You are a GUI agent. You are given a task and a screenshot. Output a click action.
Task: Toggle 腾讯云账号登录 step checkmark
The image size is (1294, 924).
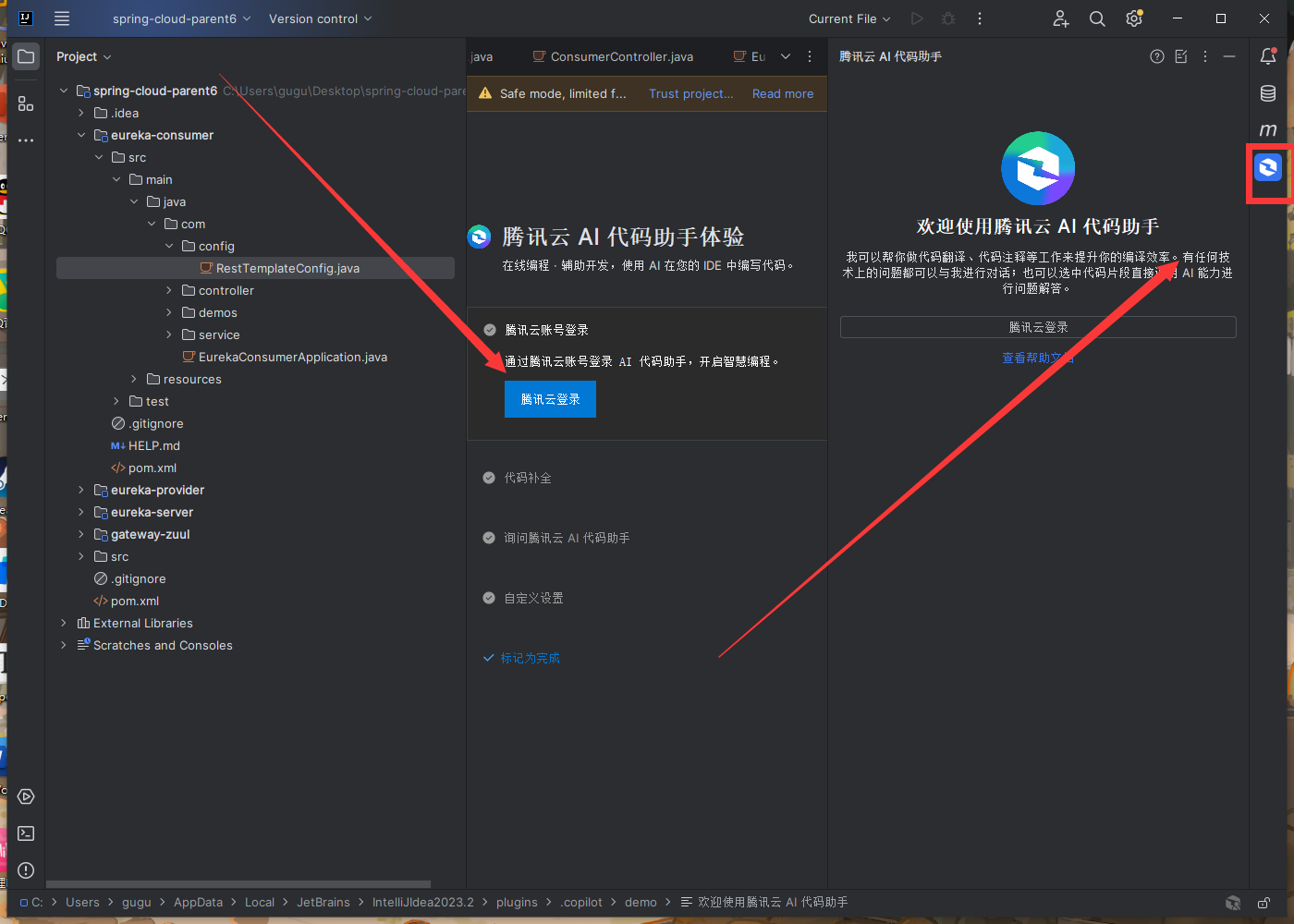(490, 330)
